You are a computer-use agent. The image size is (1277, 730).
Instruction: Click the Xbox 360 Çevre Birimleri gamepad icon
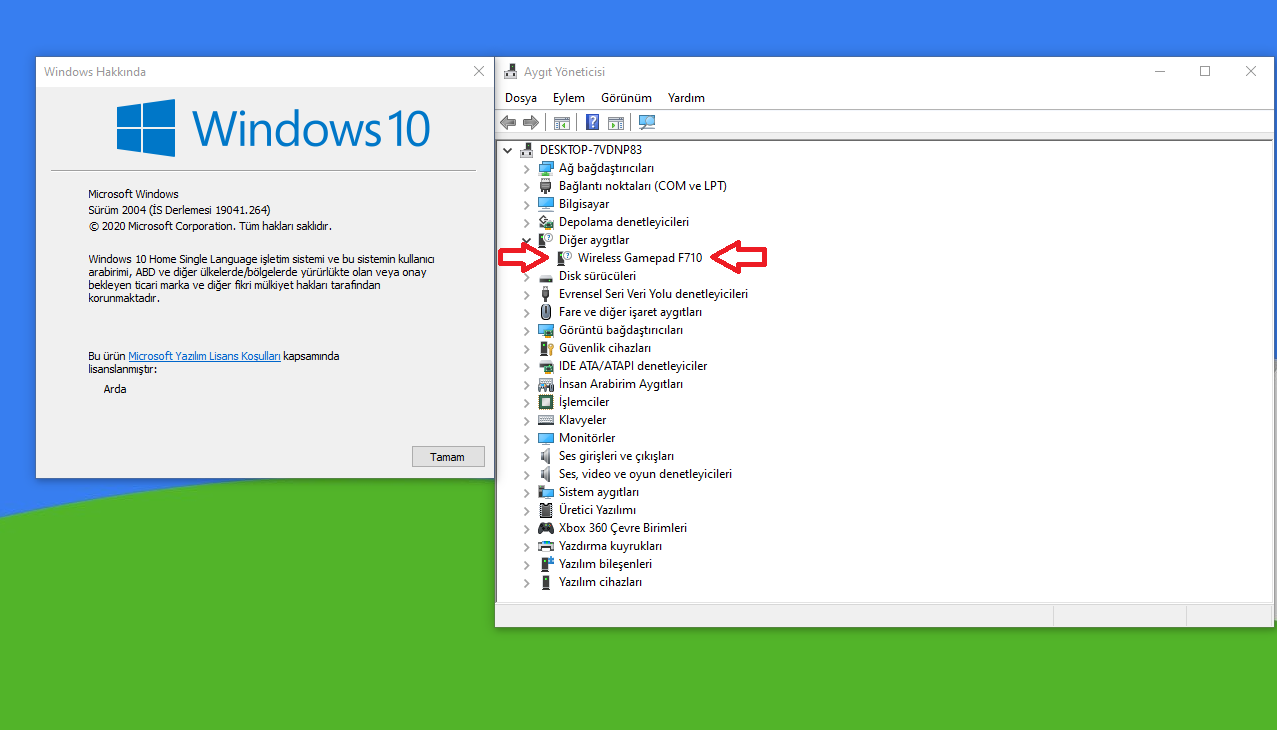click(x=546, y=528)
